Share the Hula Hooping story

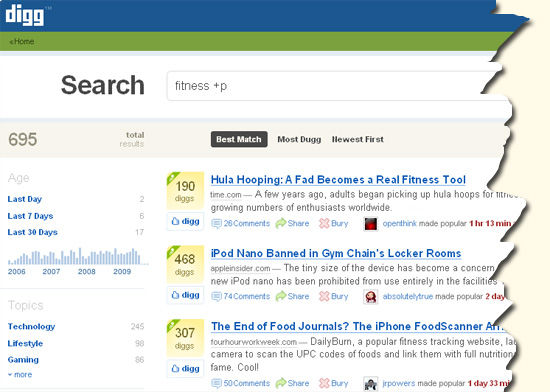(x=293, y=223)
